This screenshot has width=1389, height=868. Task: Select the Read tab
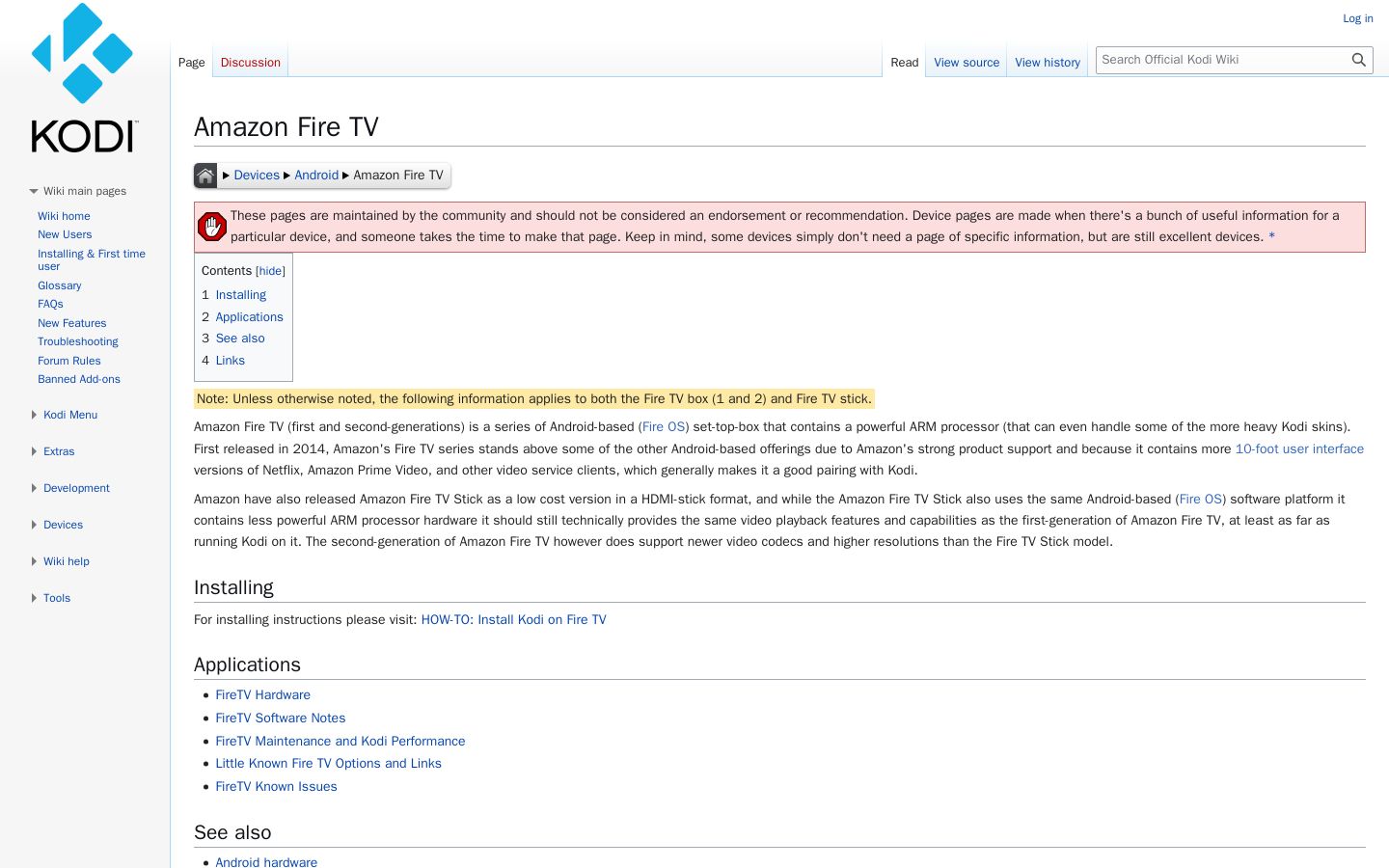click(905, 63)
